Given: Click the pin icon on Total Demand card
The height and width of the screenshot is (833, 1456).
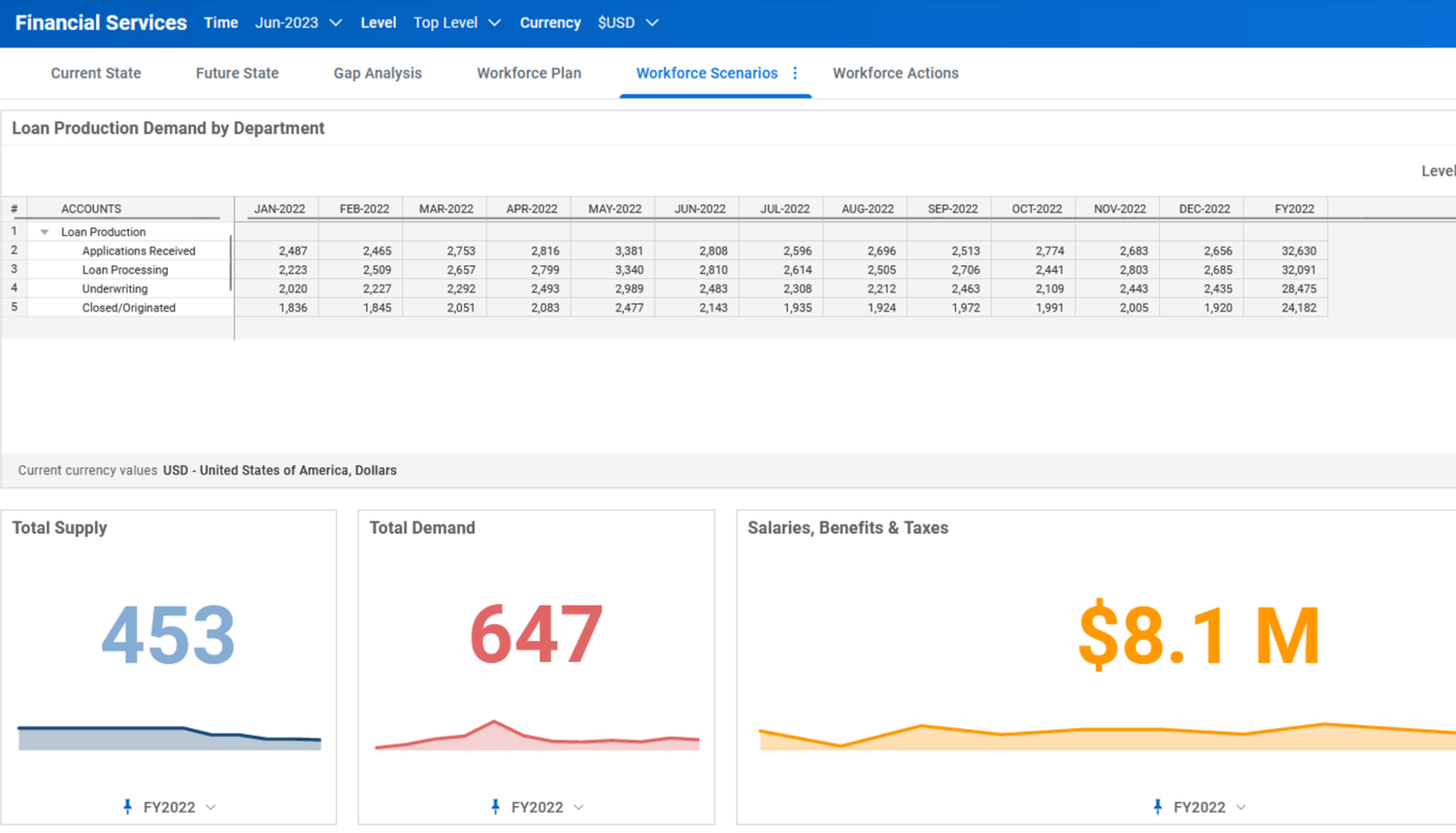Looking at the screenshot, I should [x=496, y=807].
